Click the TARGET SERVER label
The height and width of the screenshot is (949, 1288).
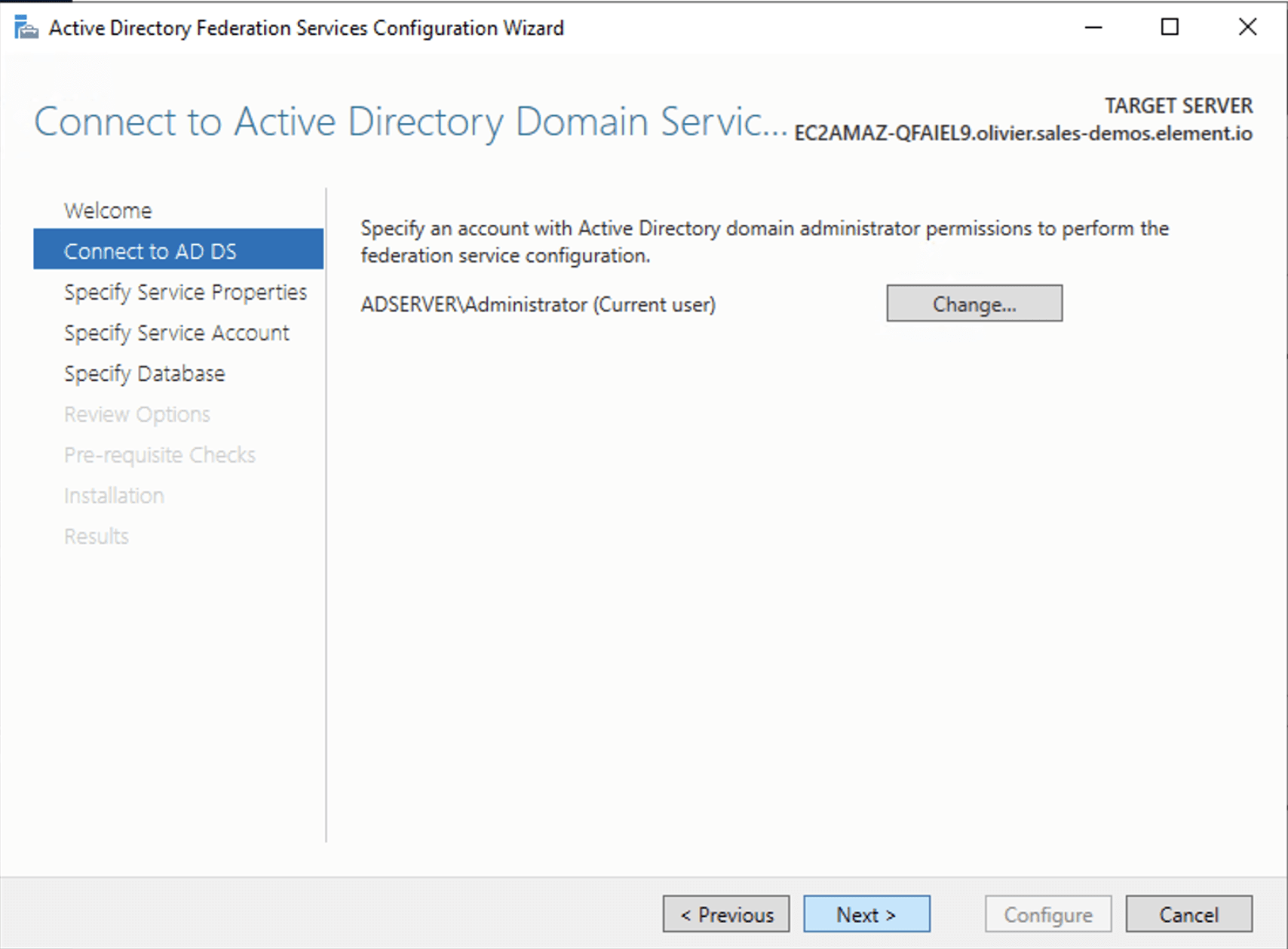[1179, 106]
